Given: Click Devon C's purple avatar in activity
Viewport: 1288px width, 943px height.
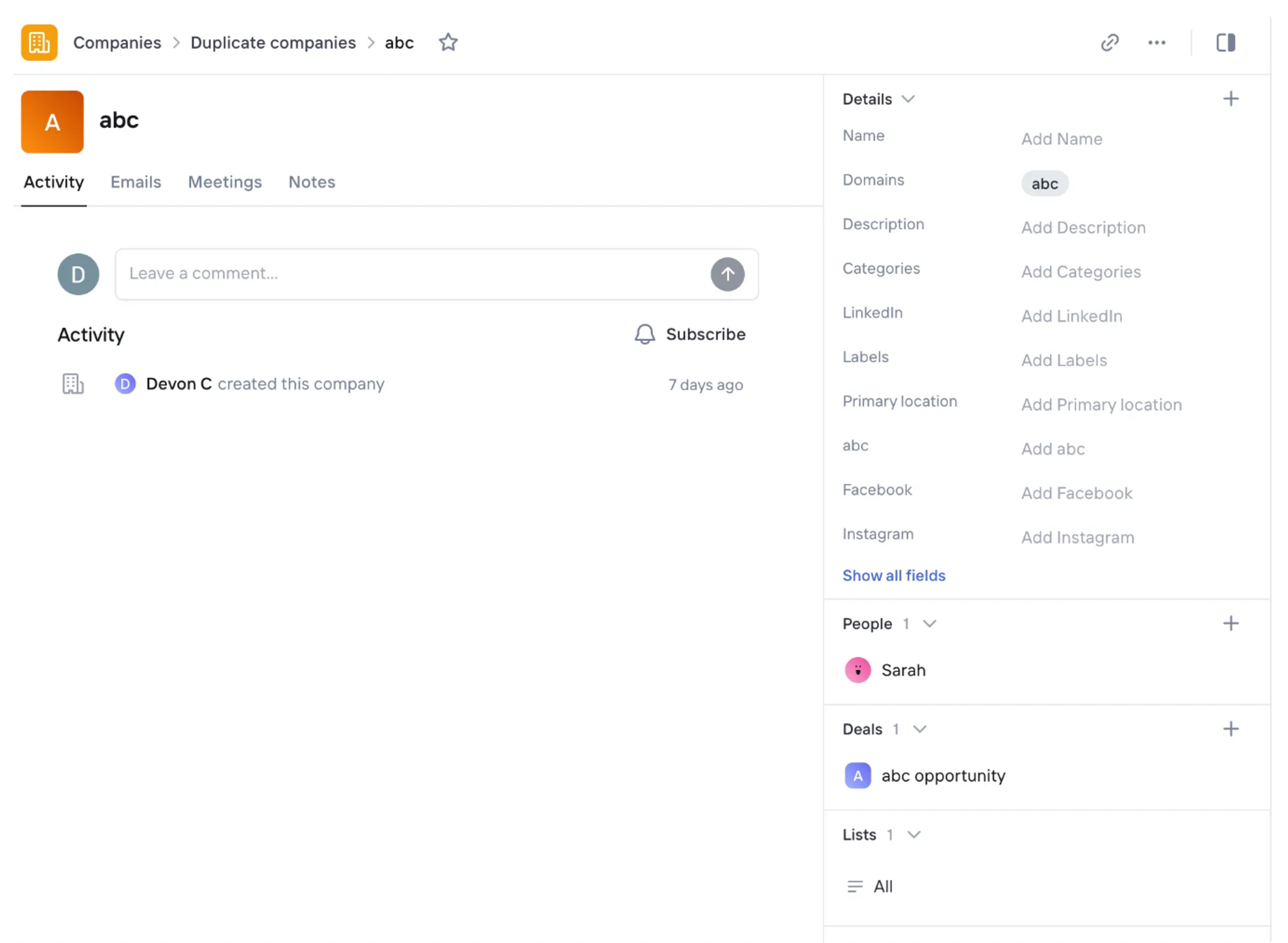Looking at the screenshot, I should (x=125, y=384).
